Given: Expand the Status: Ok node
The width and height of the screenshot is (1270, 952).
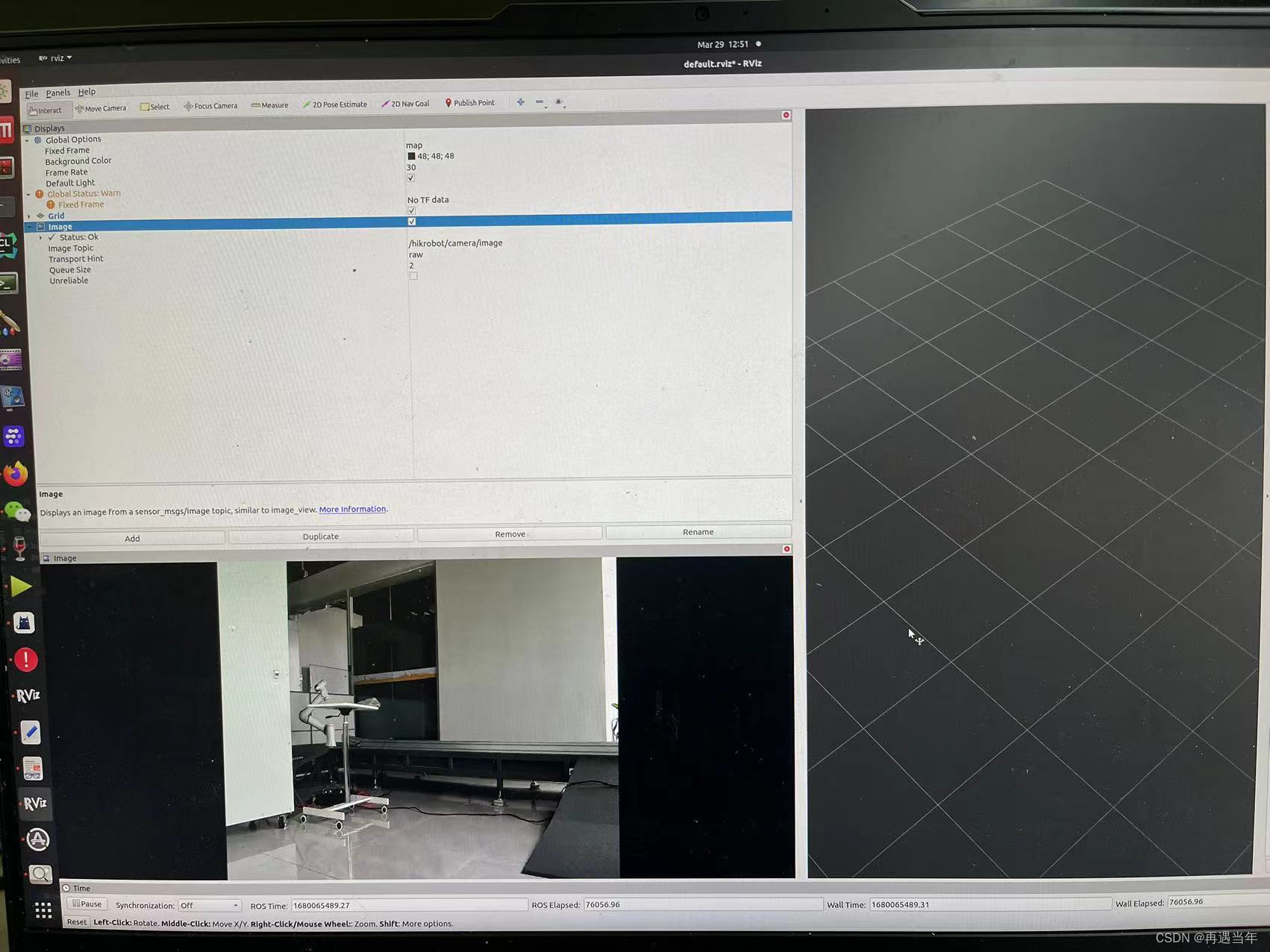Looking at the screenshot, I should (x=41, y=238).
